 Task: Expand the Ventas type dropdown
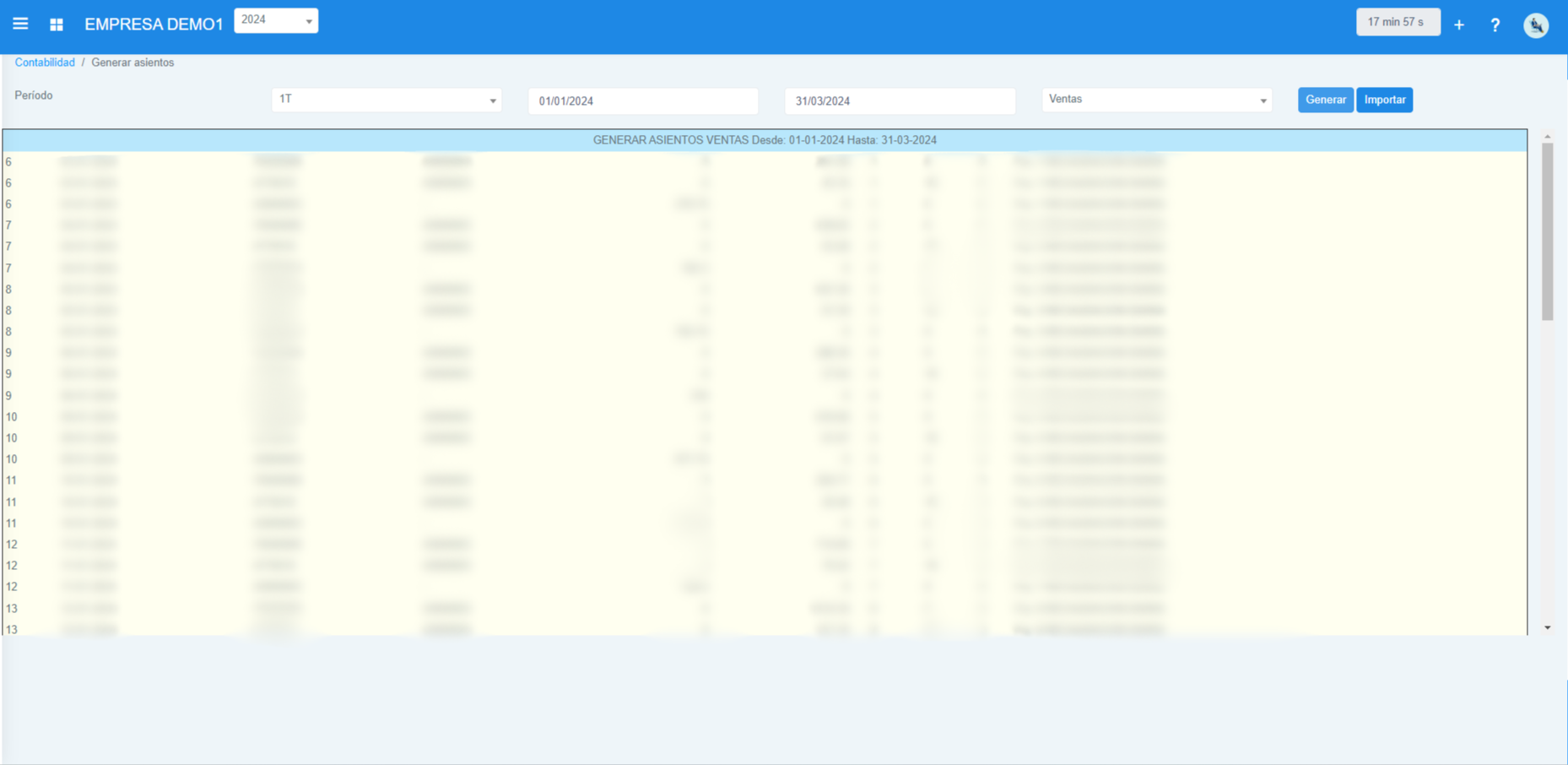[1156, 100]
